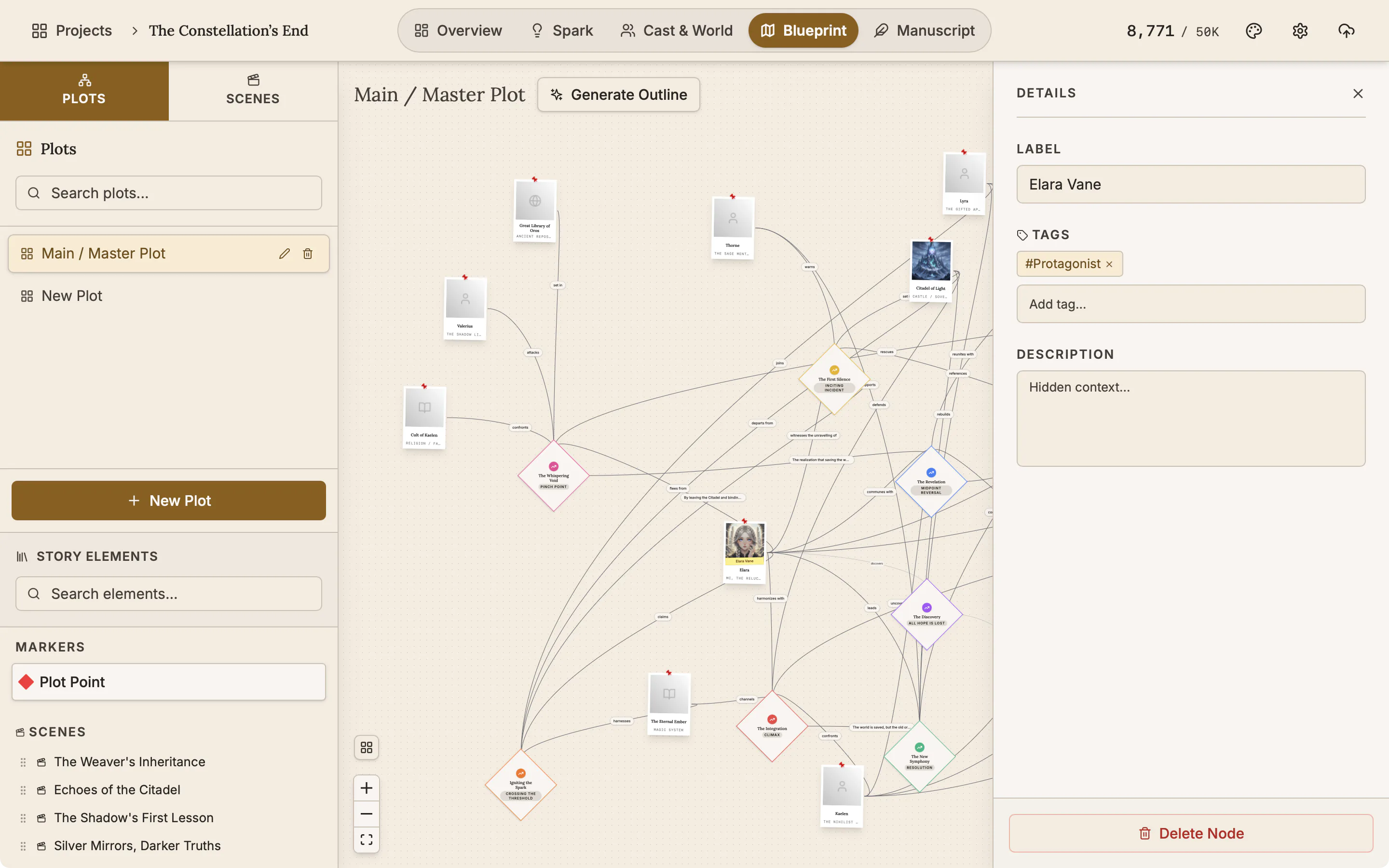
Task: Zoom out of the canvas
Action: tap(366, 814)
